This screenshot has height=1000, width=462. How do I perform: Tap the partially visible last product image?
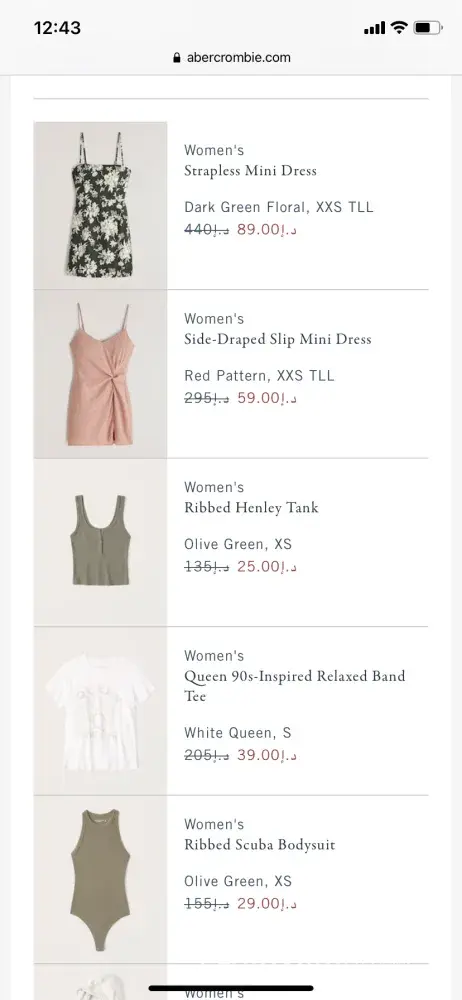point(100,982)
